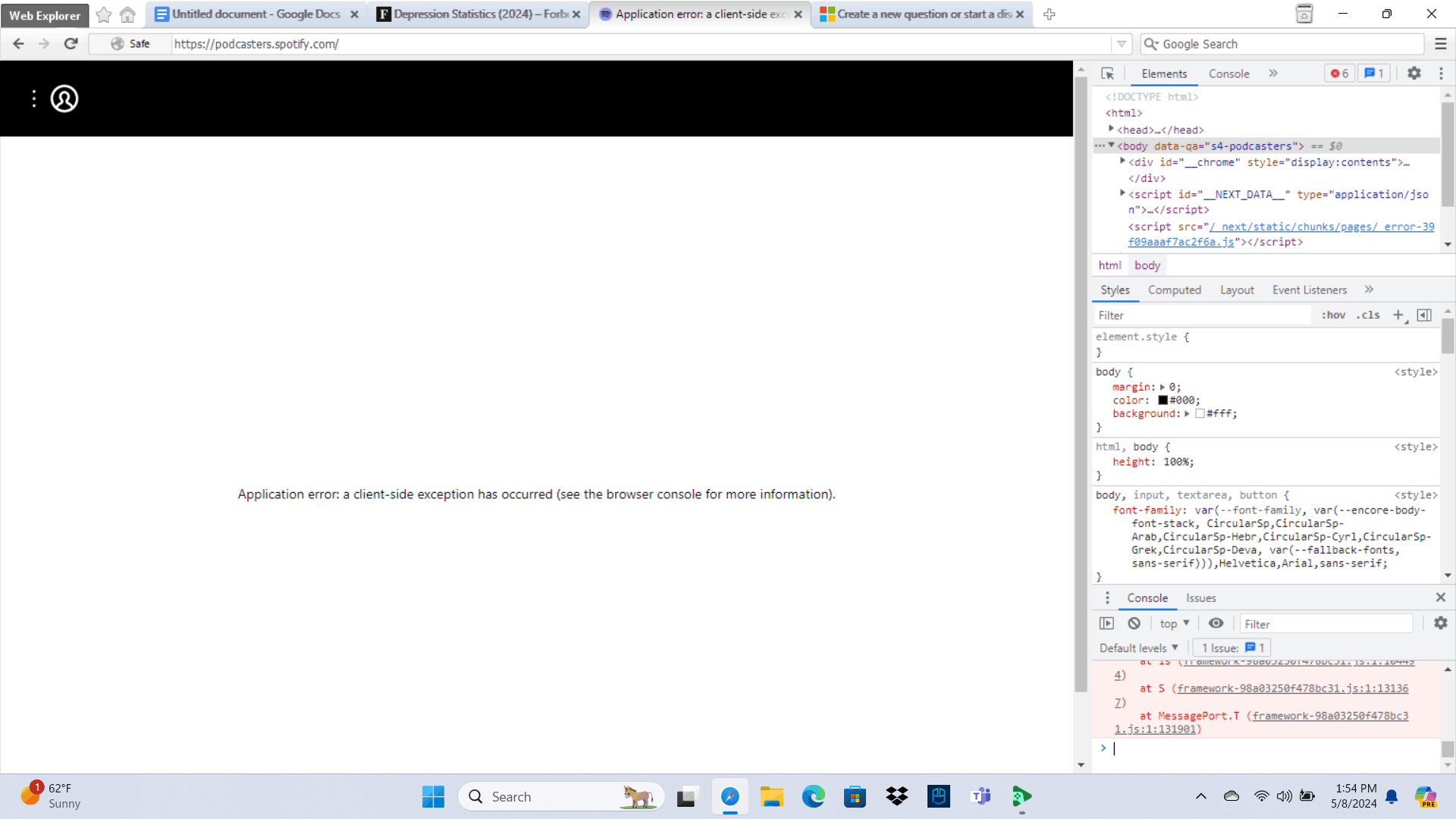Open console settings gear icon
The width and height of the screenshot is (1456, 819).
[x=1440, y=623]
